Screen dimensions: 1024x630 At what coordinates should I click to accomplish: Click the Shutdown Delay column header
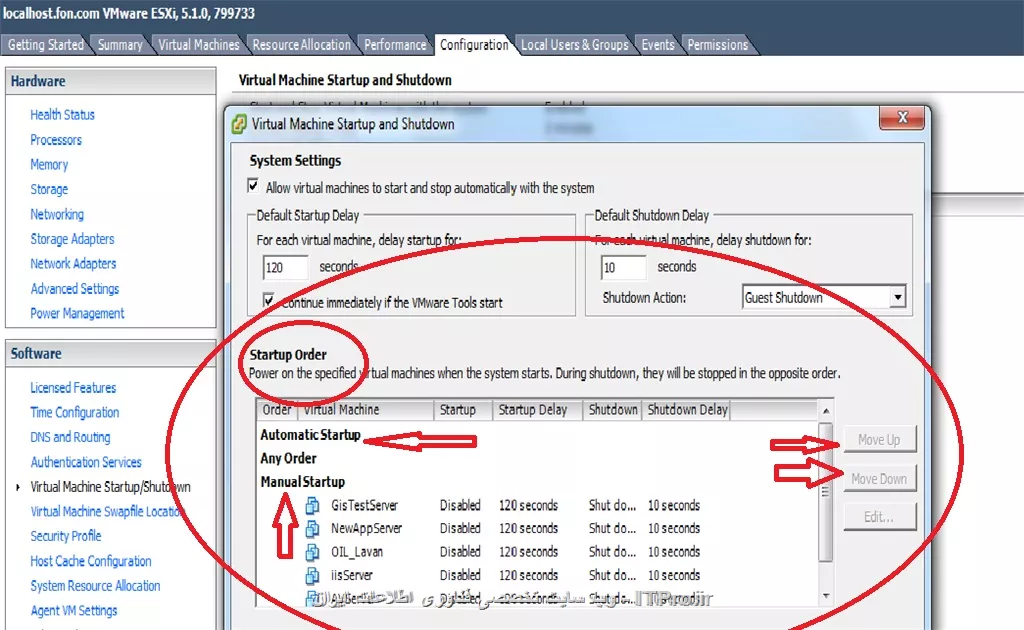[x=686, y=410]
